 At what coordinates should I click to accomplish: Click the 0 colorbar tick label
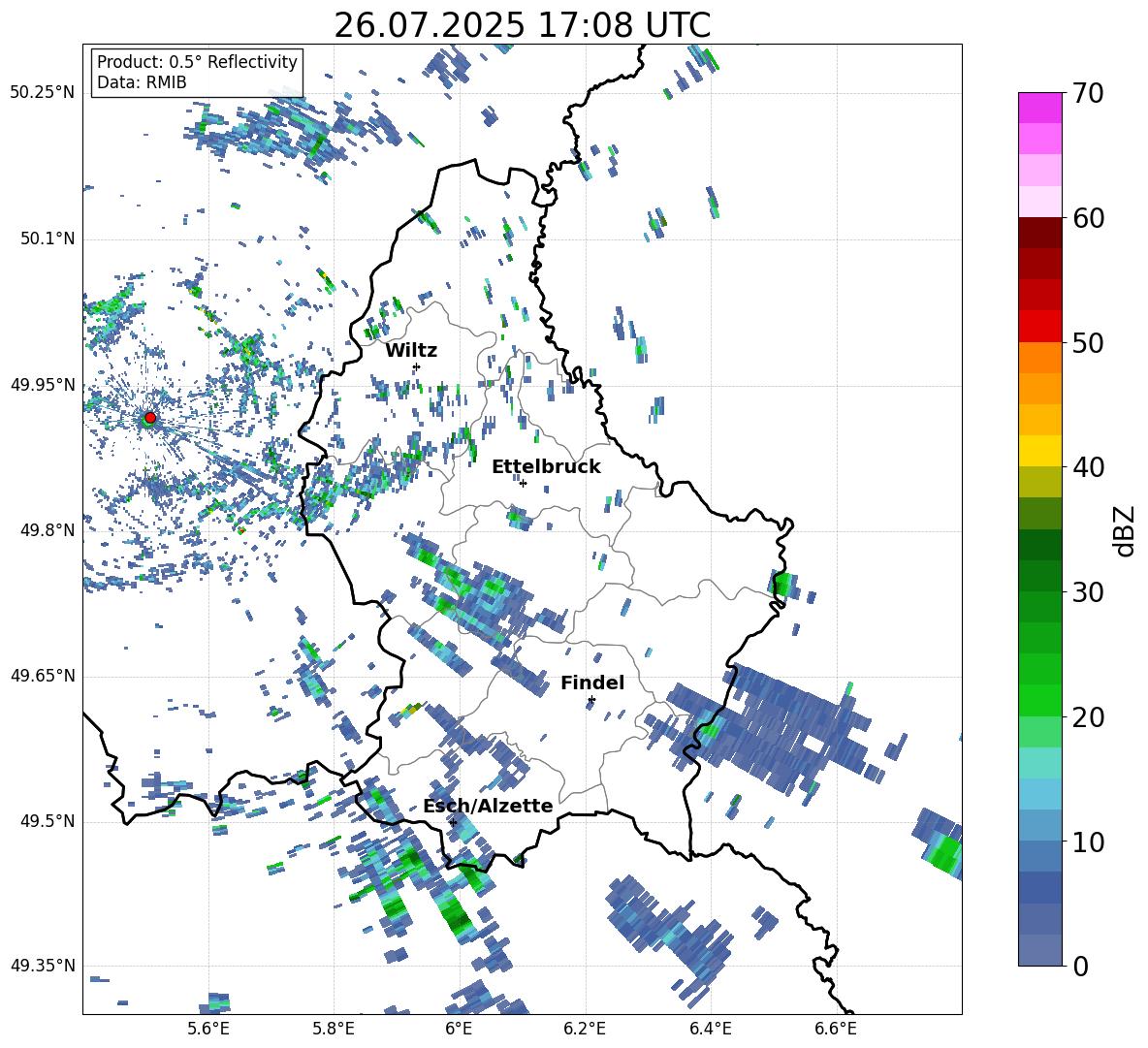(1081, 967)
